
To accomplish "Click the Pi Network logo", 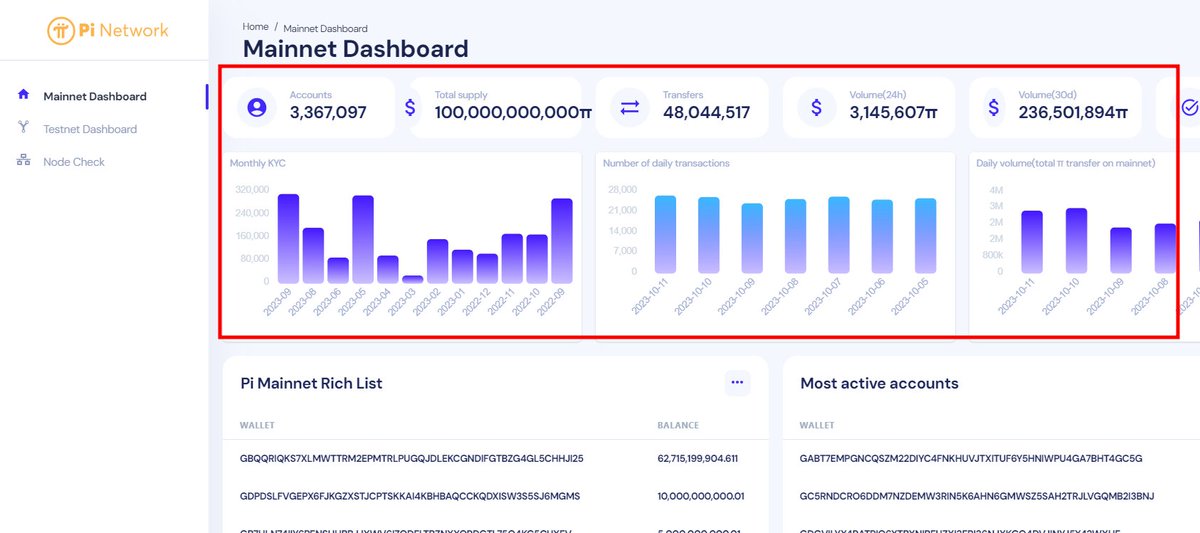I will [107, 30].
